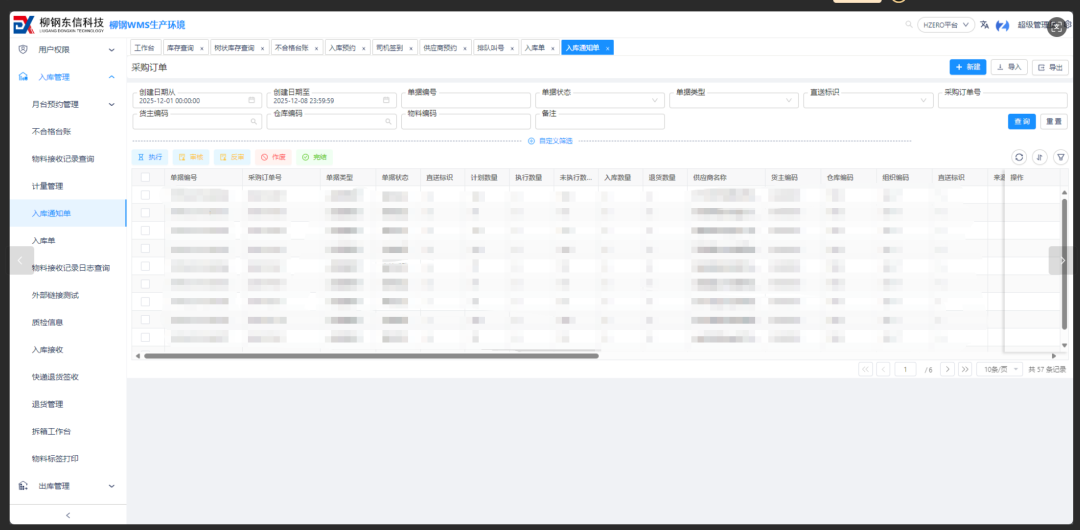
Task: Open the calendar picker for 创建日期至
Action: (386, 100)
